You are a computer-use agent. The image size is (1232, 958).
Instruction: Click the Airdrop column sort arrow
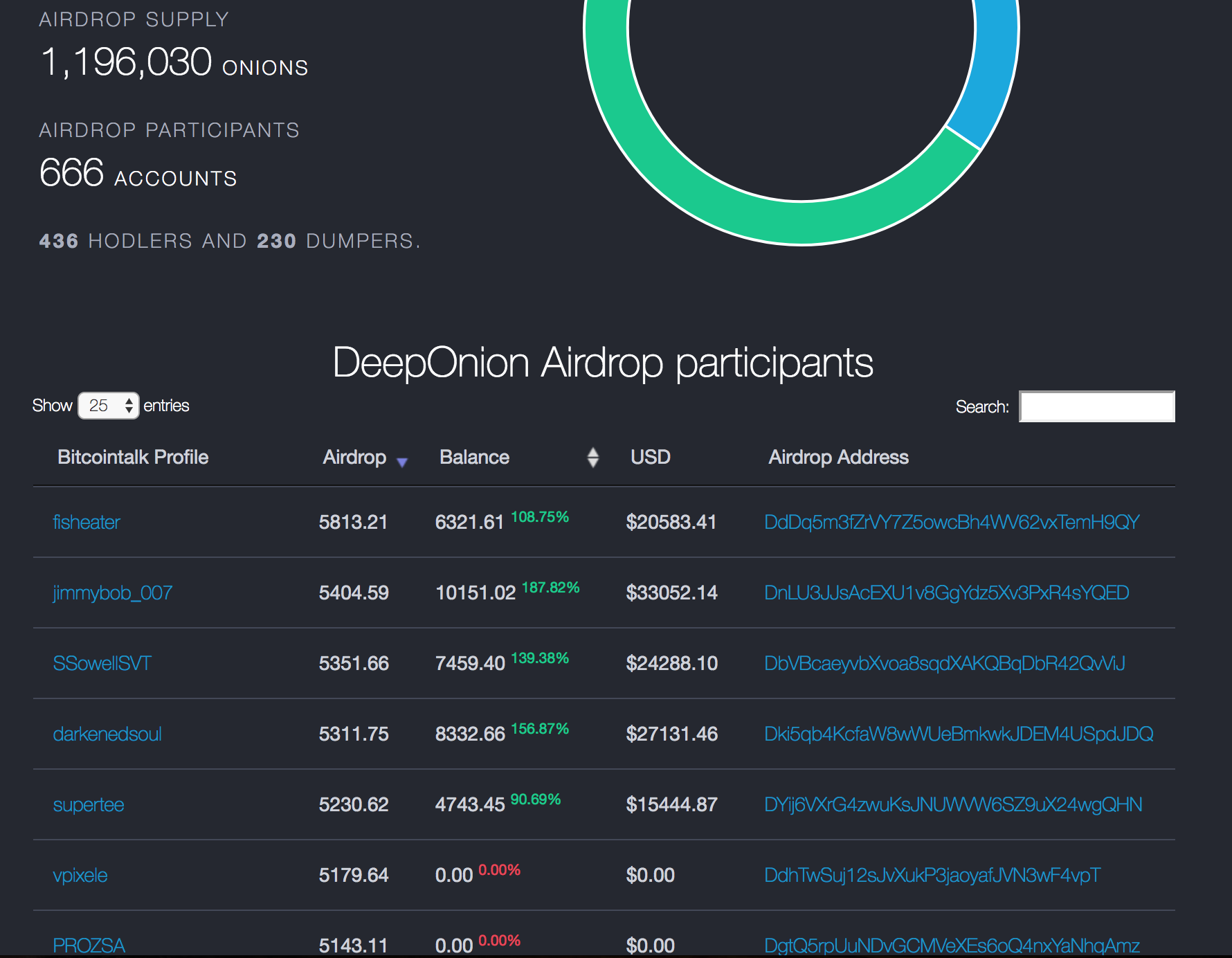click(x=402, y=461)
